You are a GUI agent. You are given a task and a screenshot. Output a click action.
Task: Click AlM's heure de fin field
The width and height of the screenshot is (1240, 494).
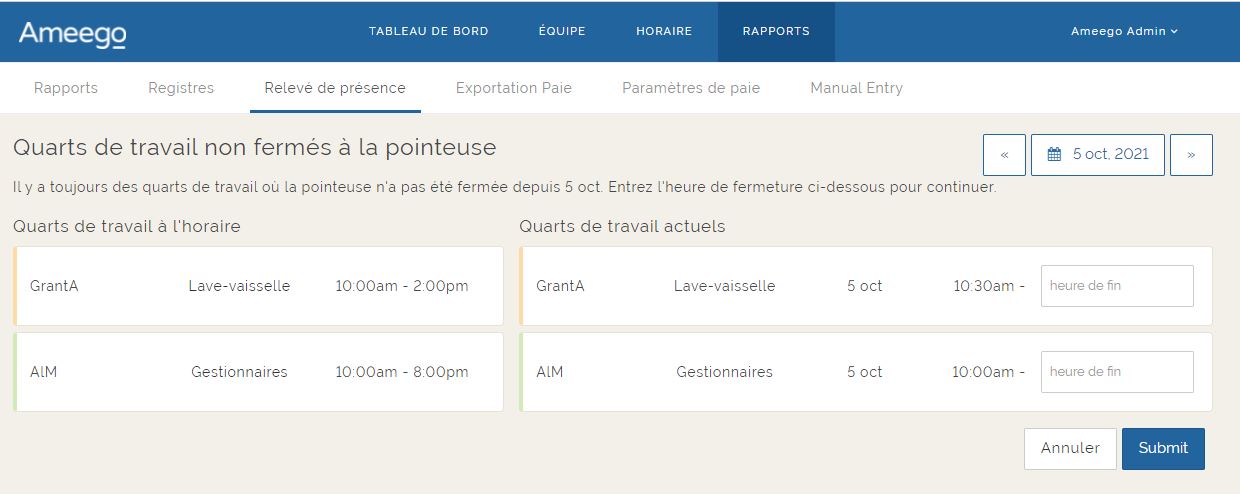click(x=1117, y=372)
